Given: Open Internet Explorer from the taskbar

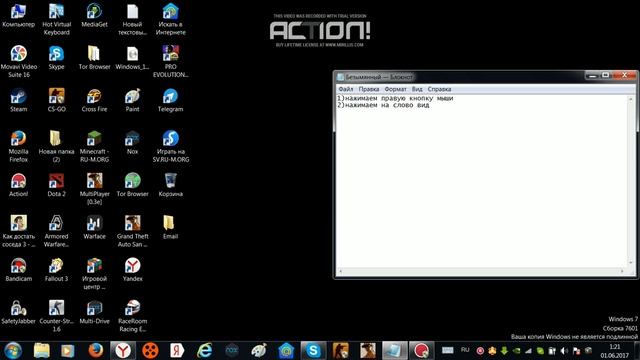Looking at the screenshot, I should [204, 351].
